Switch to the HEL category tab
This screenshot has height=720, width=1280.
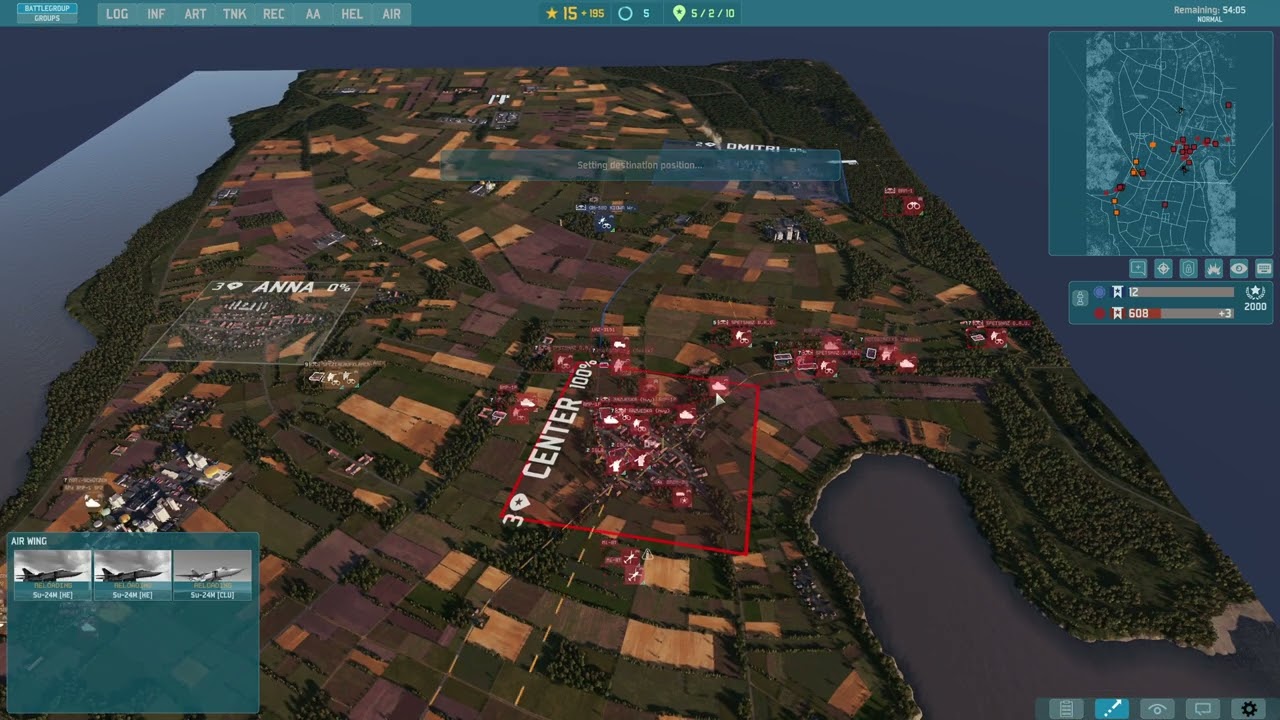point(352,14)
